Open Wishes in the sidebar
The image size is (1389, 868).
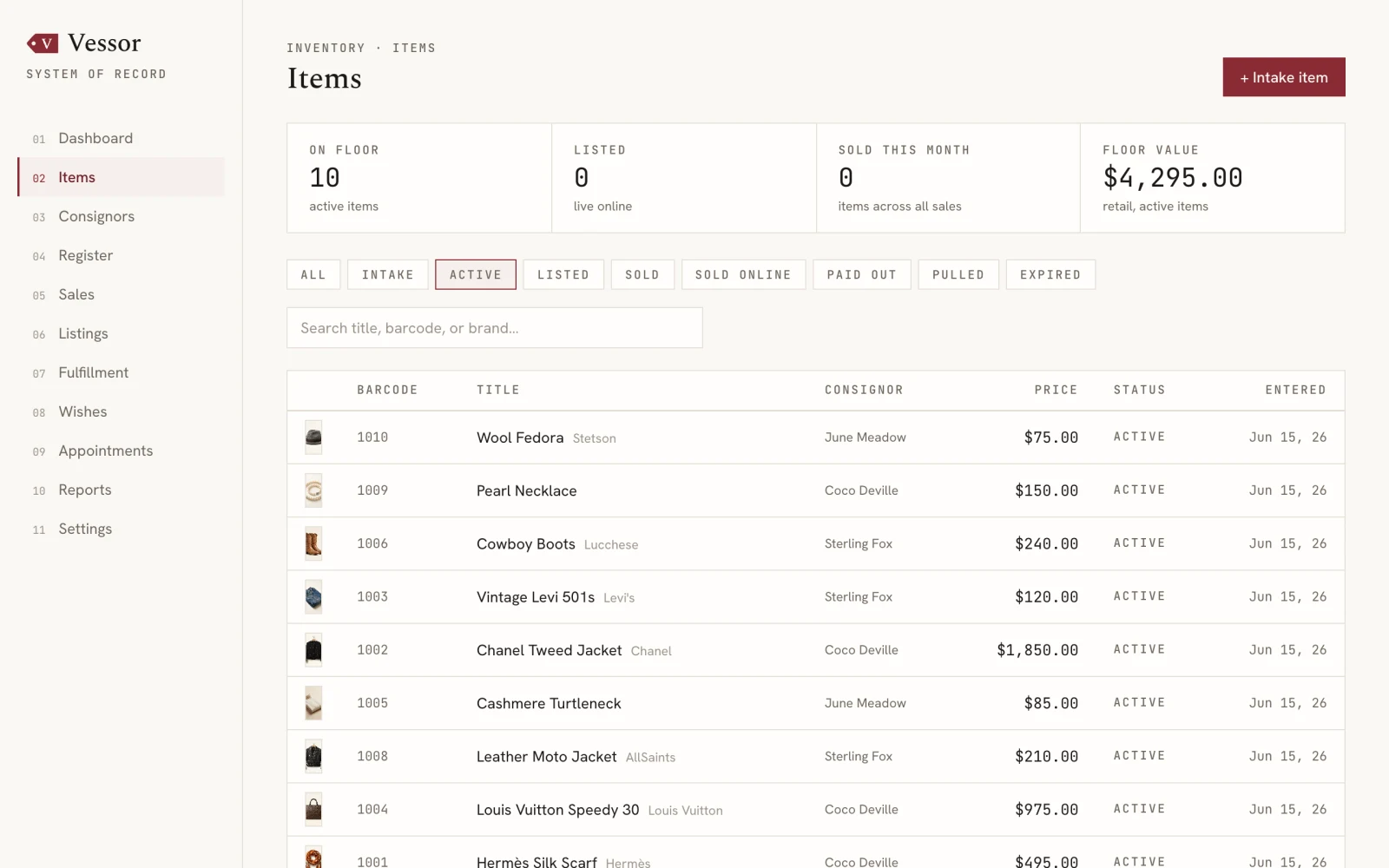click(x=121, y=411)
